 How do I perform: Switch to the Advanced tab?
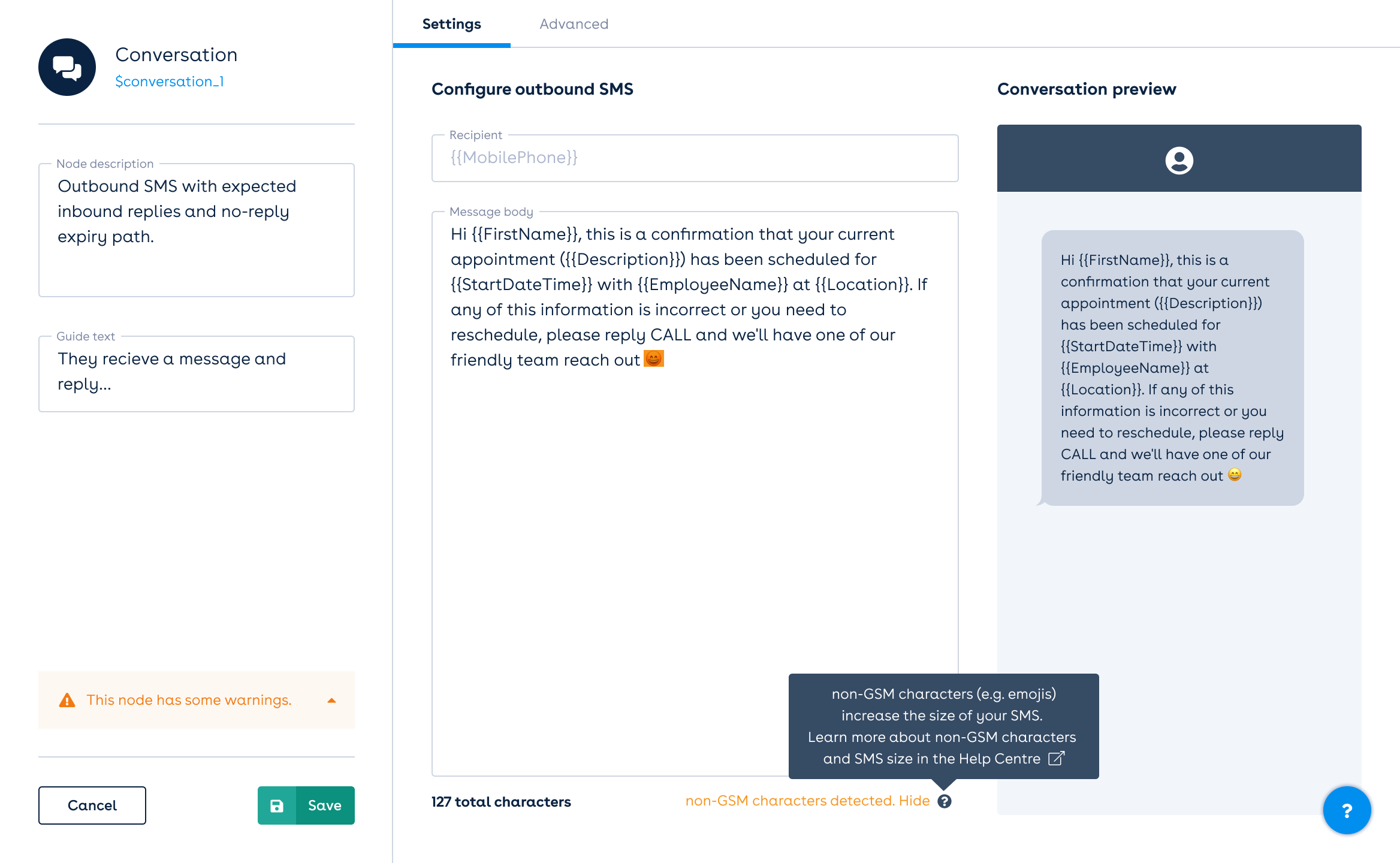click(574, 24)
